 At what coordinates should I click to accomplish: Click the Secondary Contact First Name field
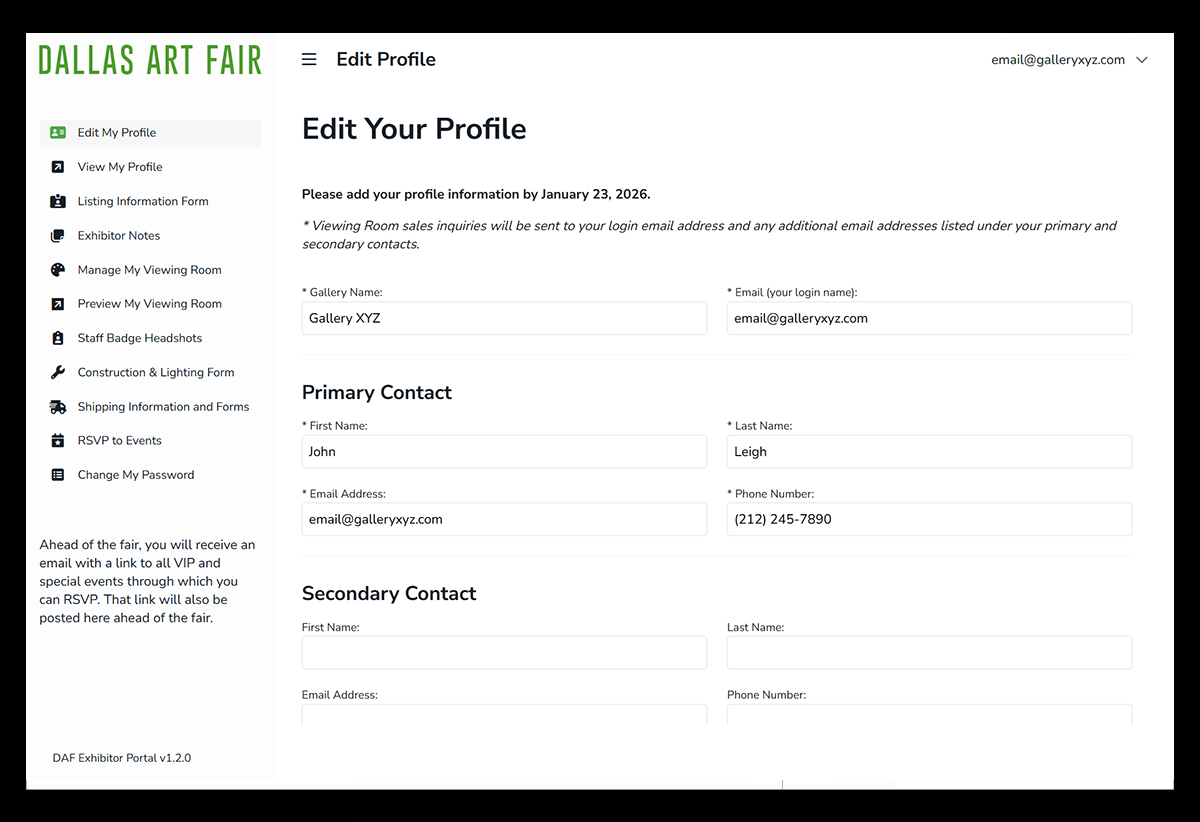pos(504,652)
